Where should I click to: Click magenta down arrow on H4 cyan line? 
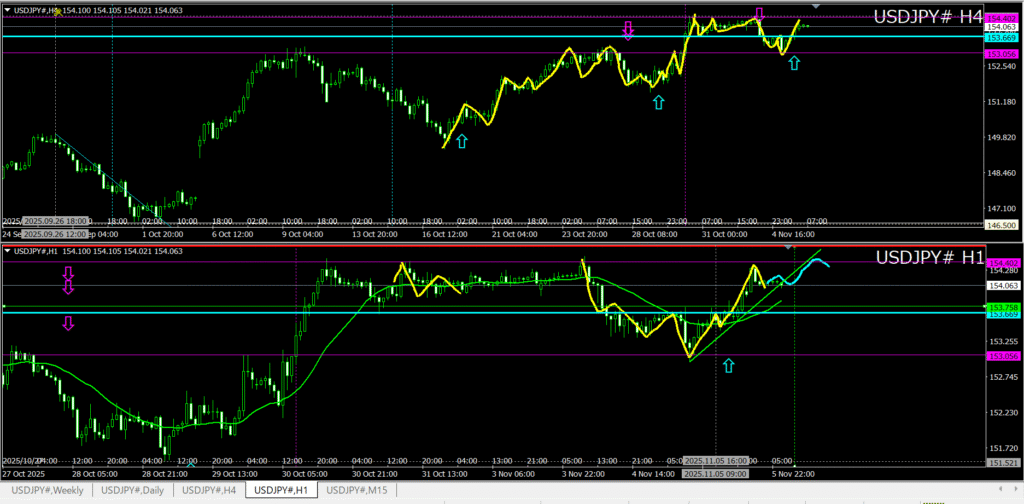[628, 31]
